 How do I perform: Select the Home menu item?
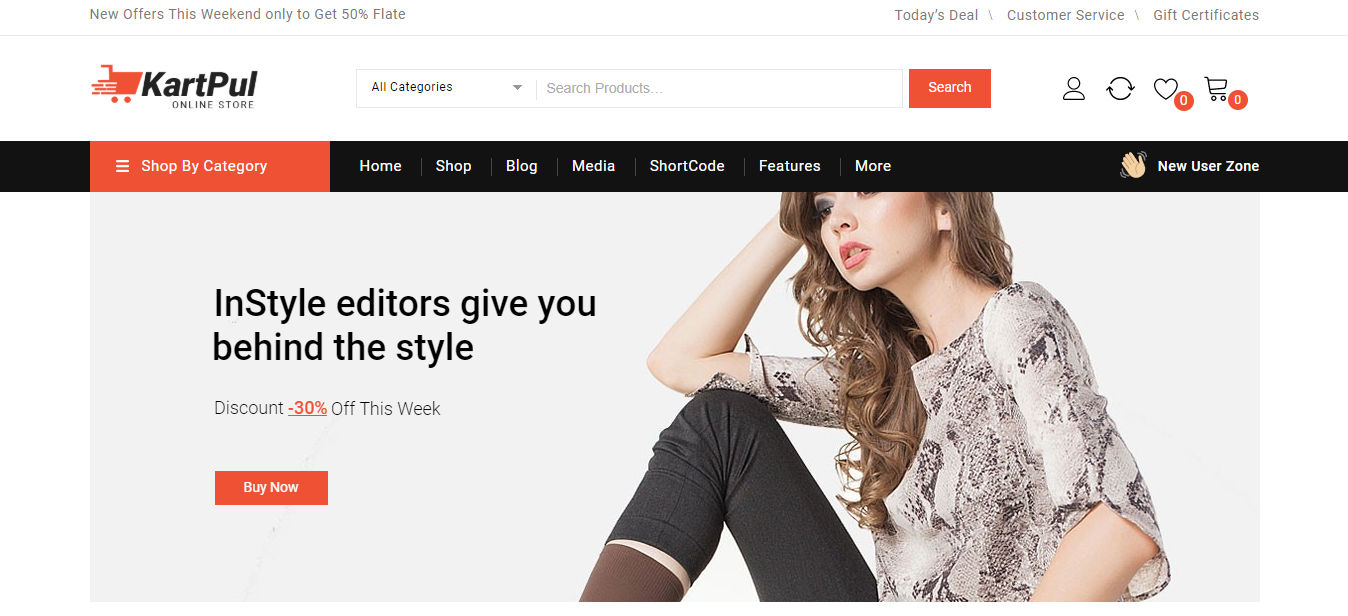(x=380, y=166)
